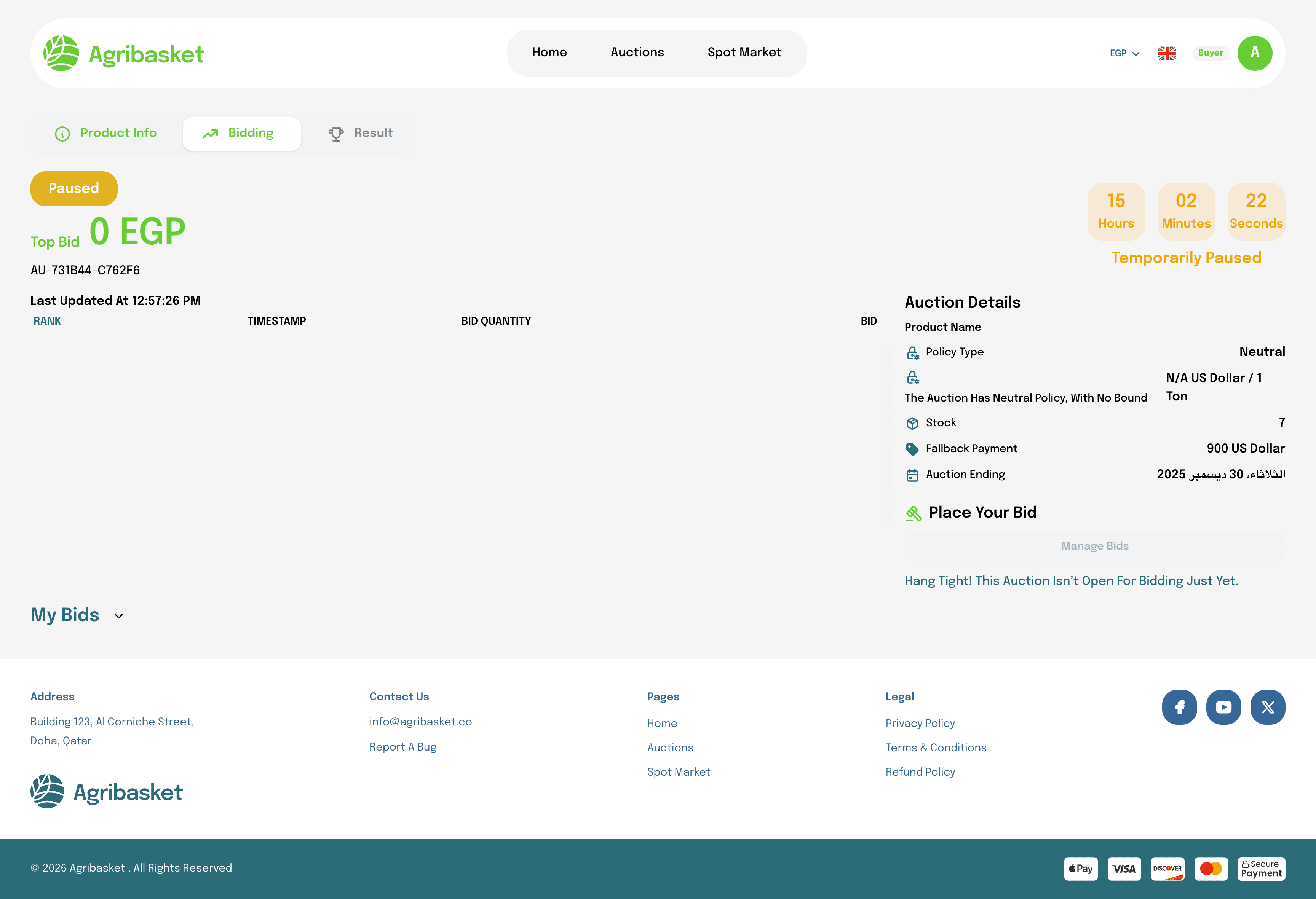Click the Auction Ending calendar icon

(912, 475)
